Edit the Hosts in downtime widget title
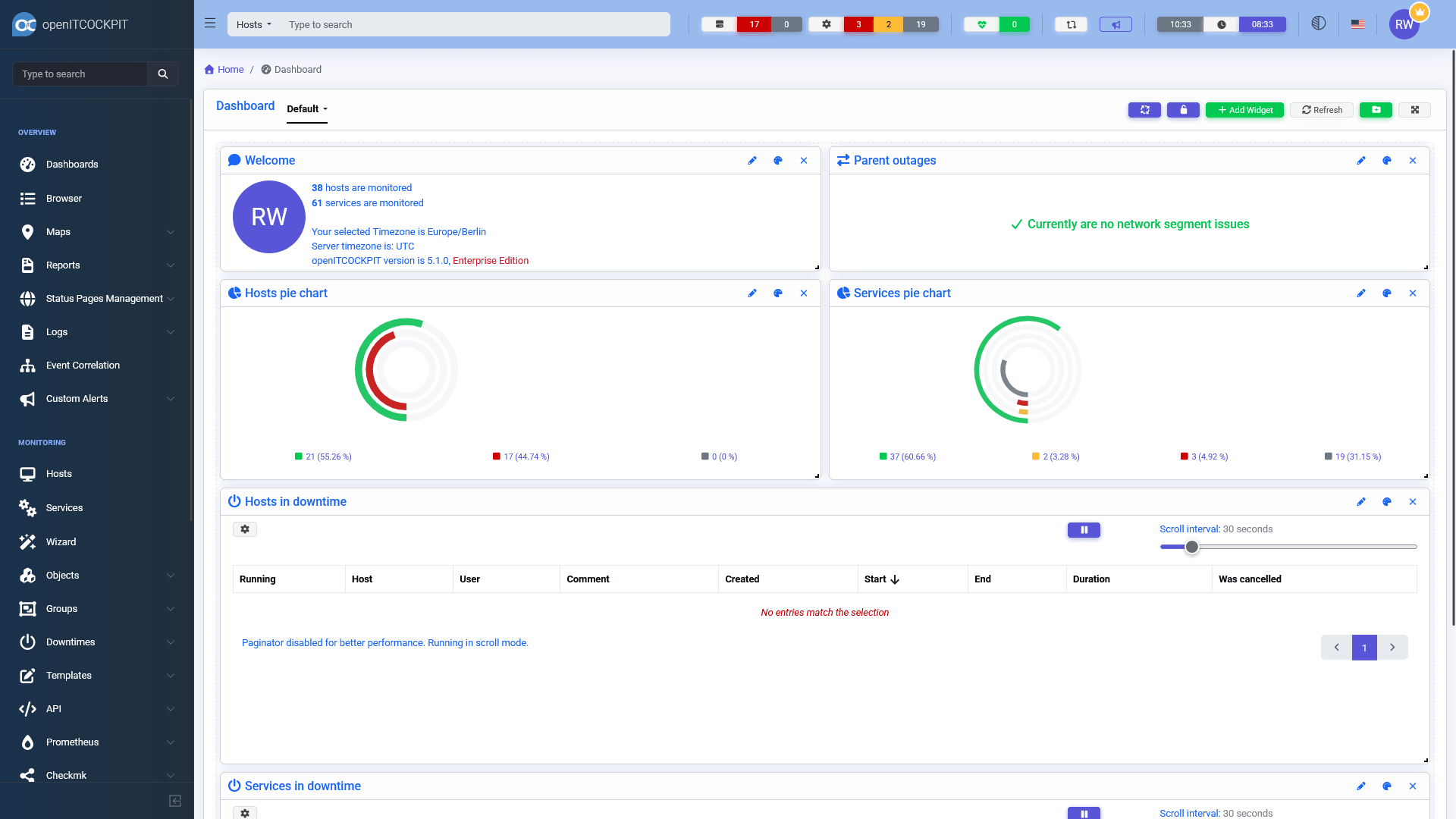 point(1361,502)
